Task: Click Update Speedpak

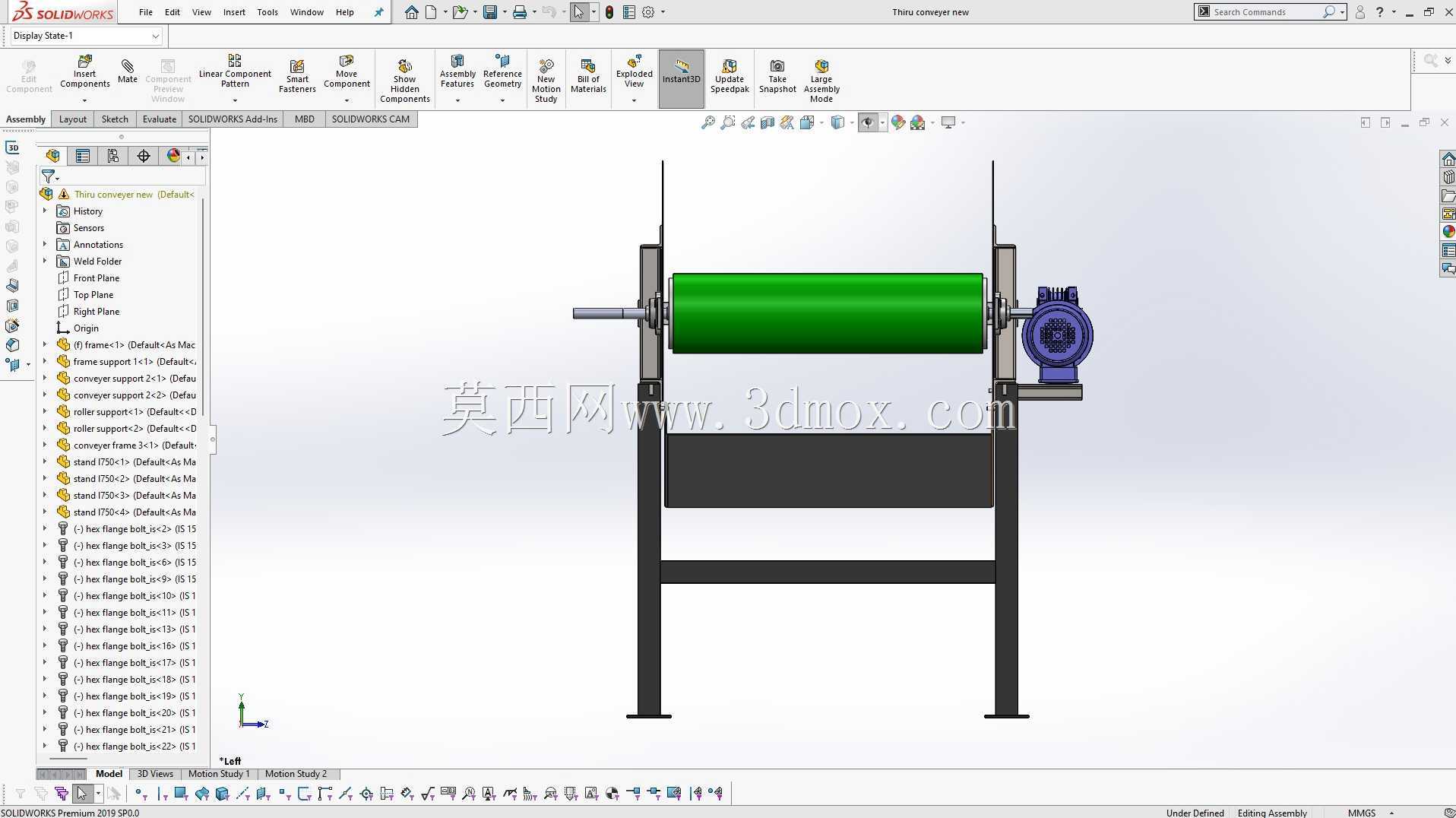Action: (730, 76)
